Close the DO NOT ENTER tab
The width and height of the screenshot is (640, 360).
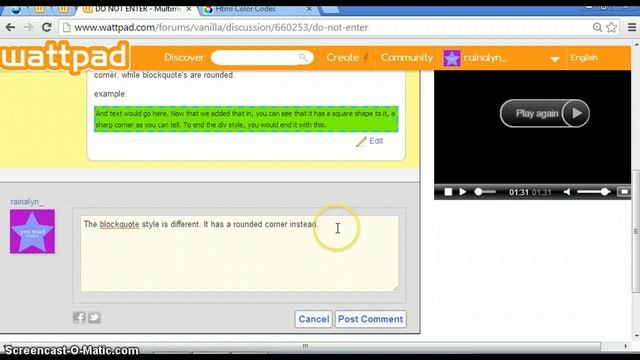pos(189,9)
